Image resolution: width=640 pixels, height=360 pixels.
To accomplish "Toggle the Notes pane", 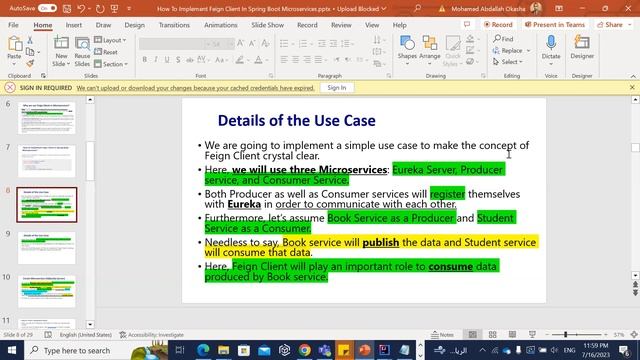I will coord(442,335).
